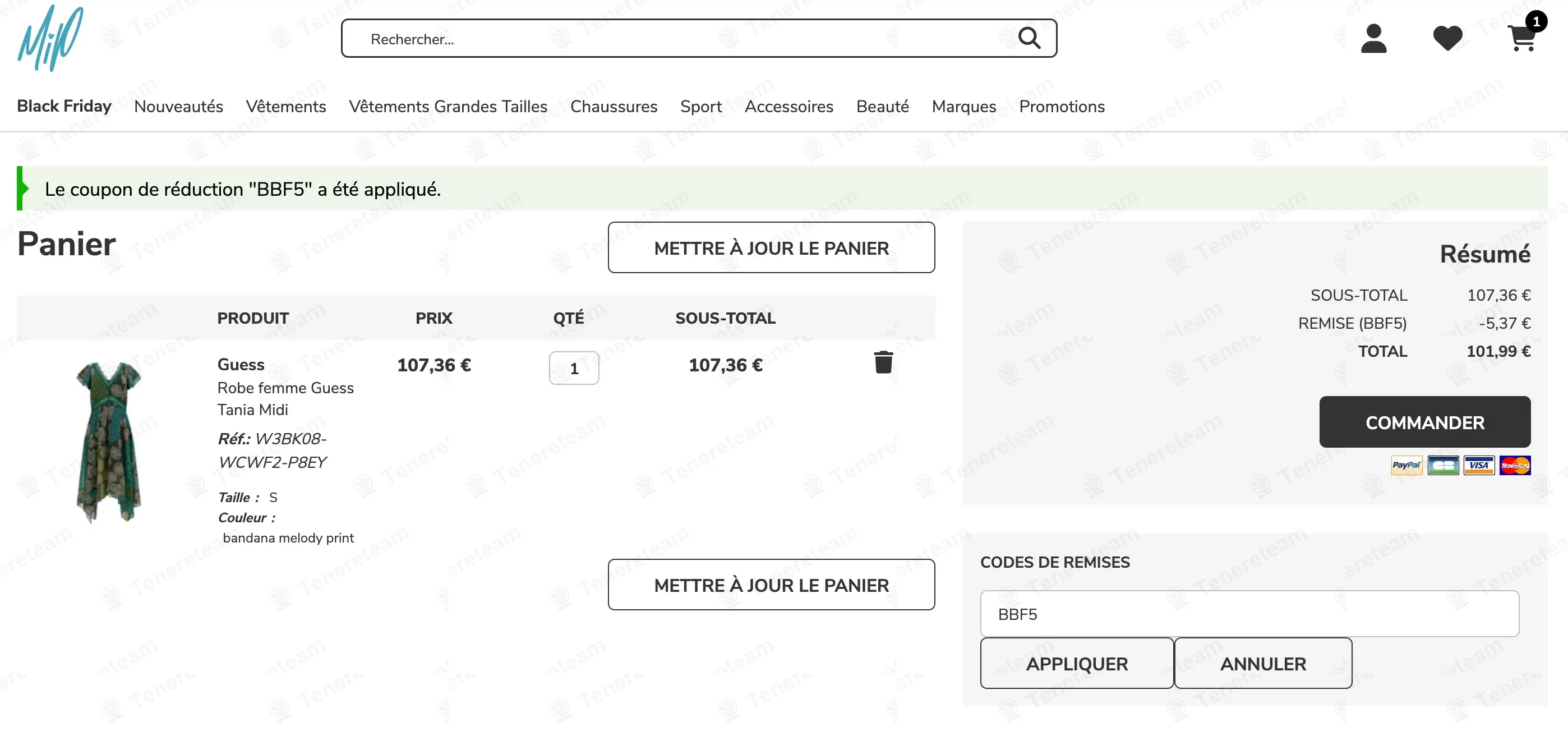The width and height of the screenshot is (1568, 745).
Task: Click the quantity field showing 1
Action: 573,368
